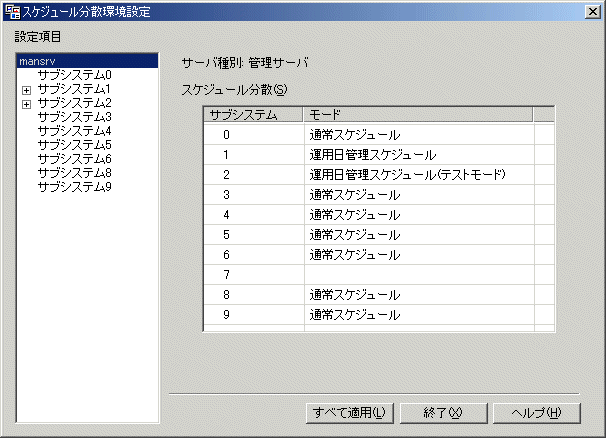Image resolution: width=606 pixels, height=438 pixels.
Task: Click the スケジュール分散(S) label
Action: pos(235,90)
